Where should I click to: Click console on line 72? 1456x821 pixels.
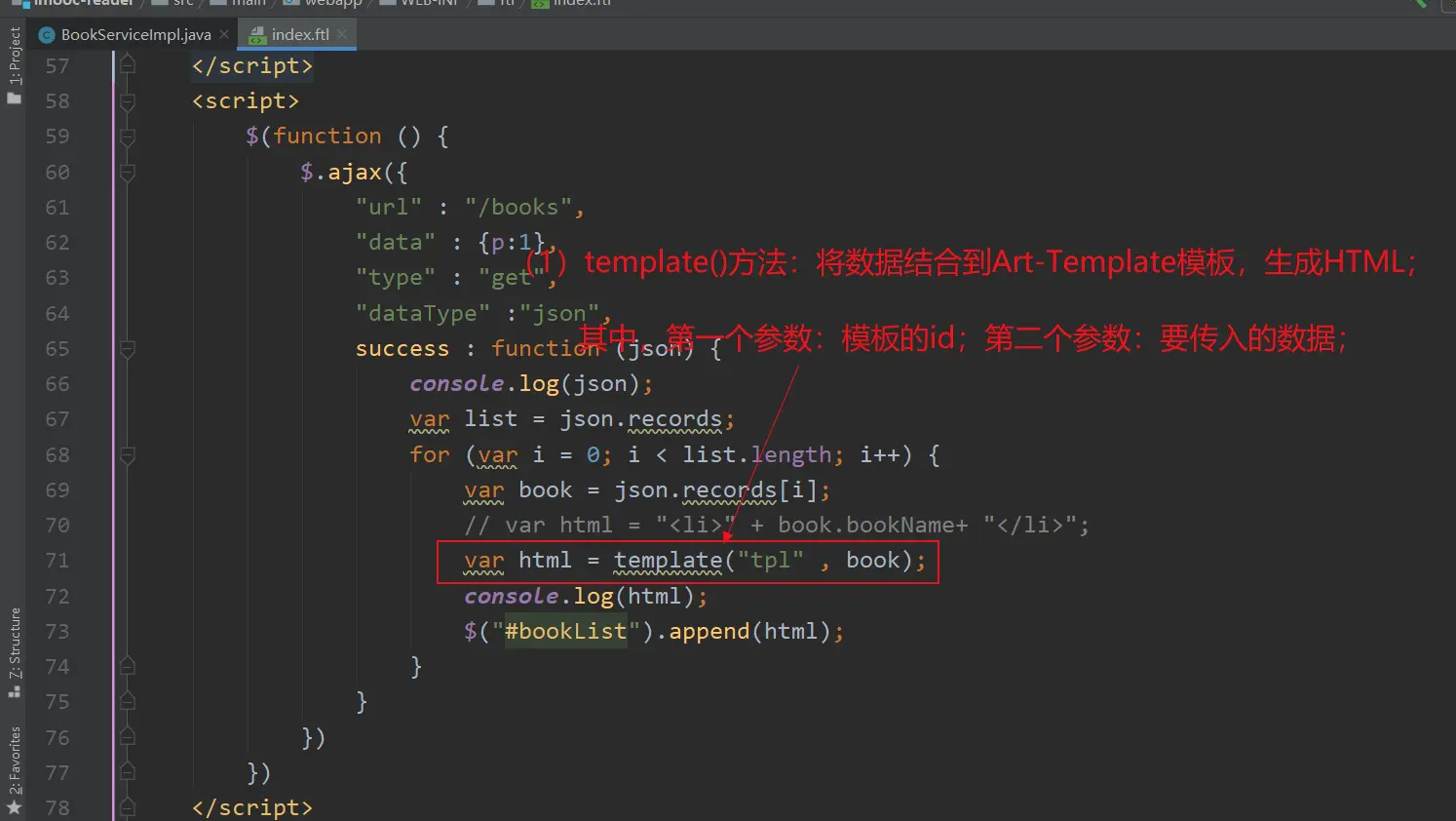point(512,596)
